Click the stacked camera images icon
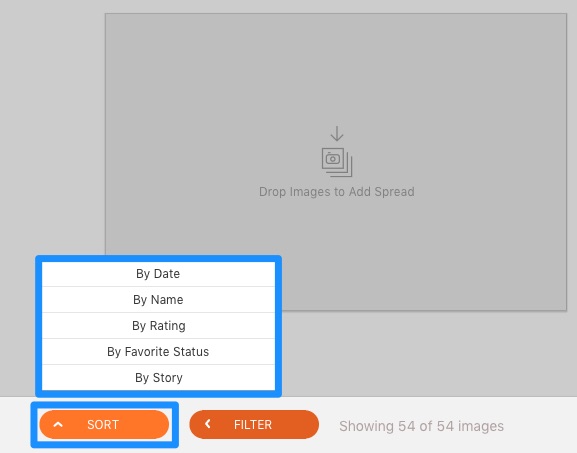Screen dimensions: 577x453 coord(337,162)
